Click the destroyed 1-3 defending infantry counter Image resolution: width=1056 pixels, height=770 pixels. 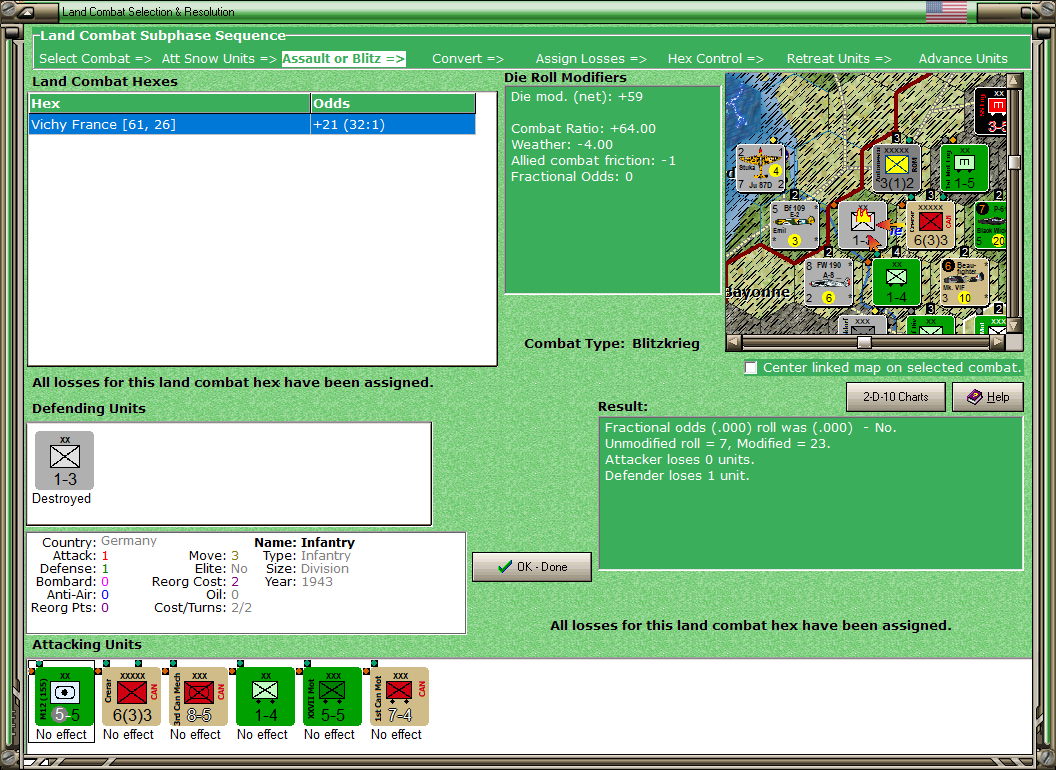coord(65,460)
